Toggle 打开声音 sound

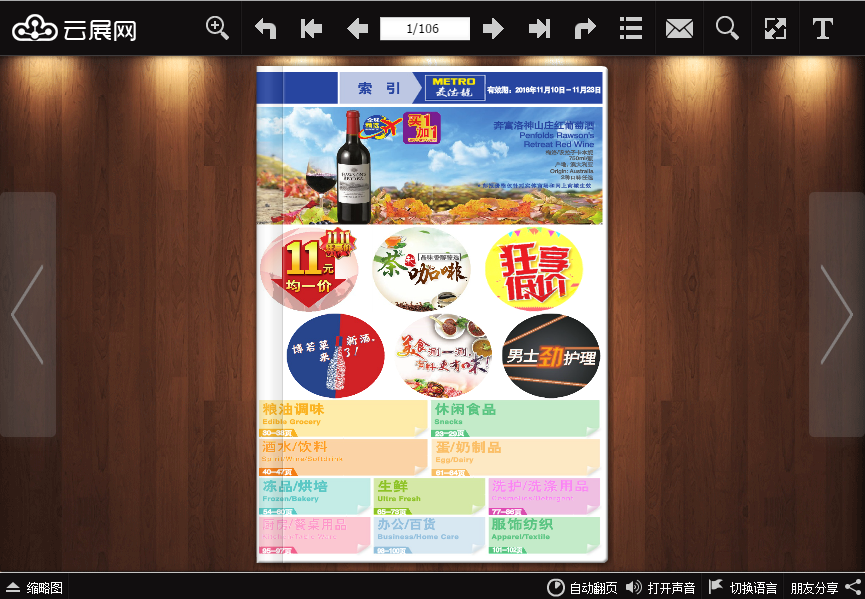[661, 587]
